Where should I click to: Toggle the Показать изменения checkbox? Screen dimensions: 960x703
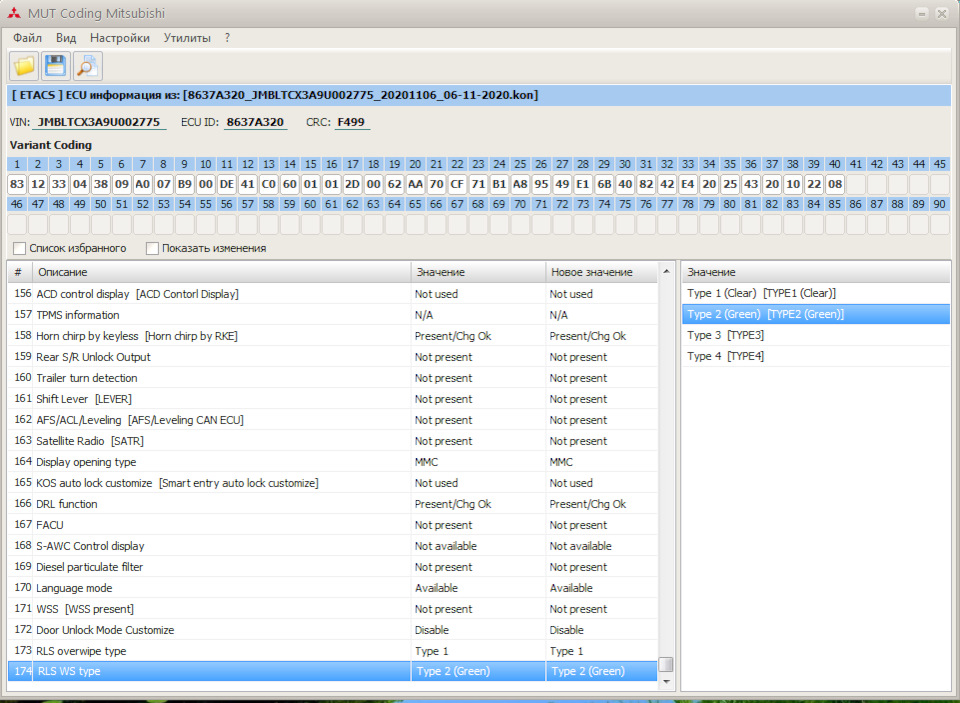pyautogui.click(x=152, y=248)
